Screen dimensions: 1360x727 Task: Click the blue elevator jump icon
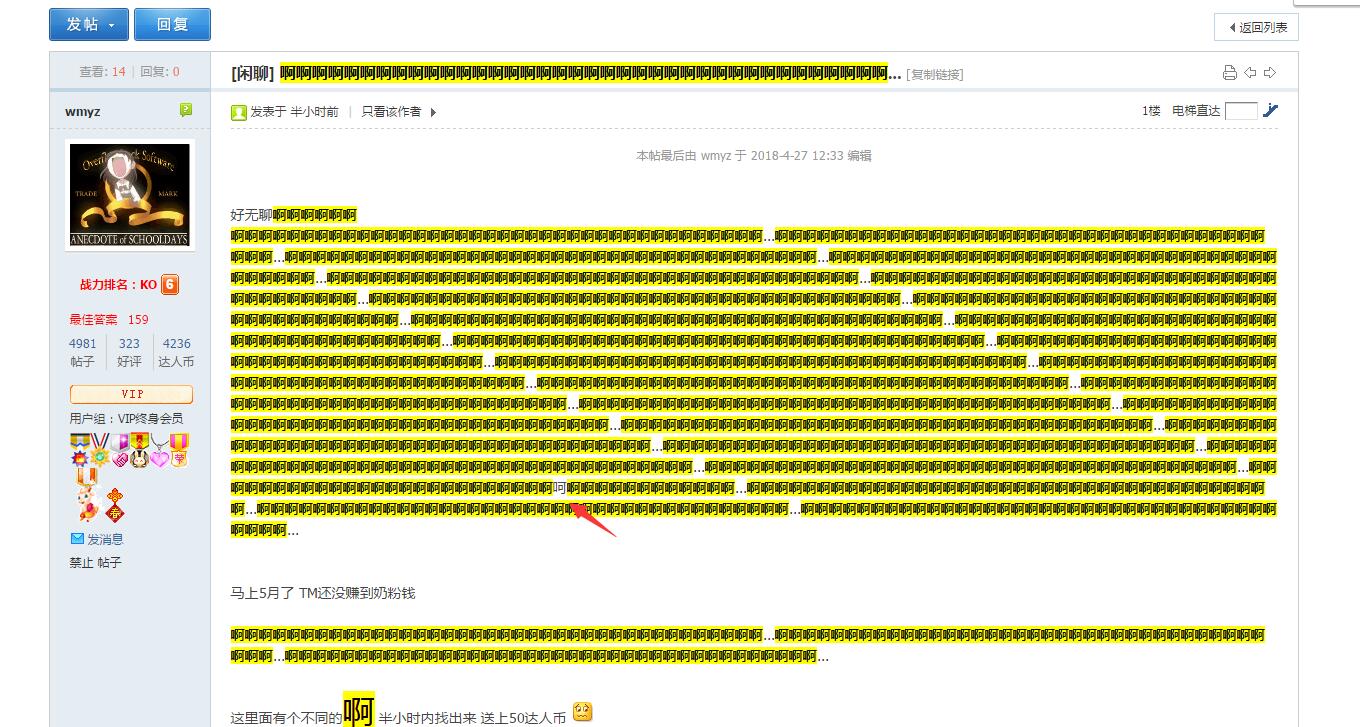[1270, 111]
